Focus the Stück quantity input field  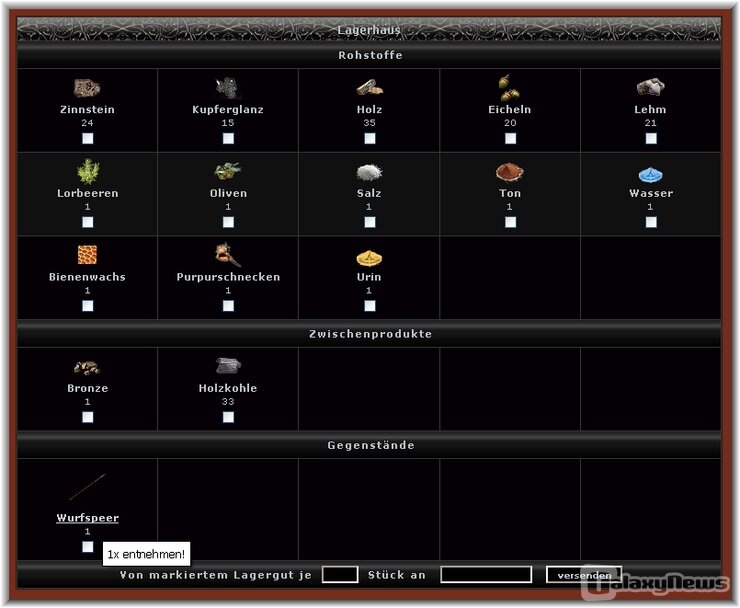click(340, 574)
